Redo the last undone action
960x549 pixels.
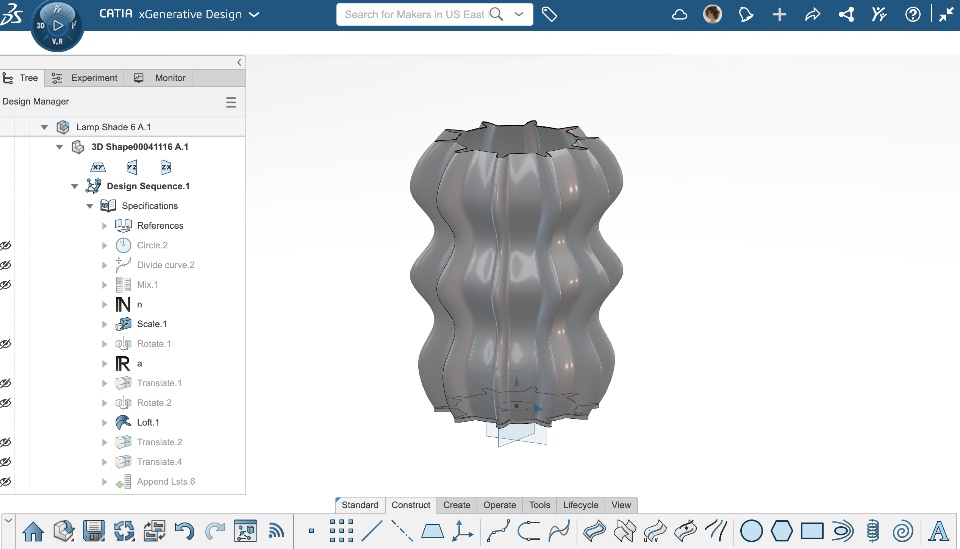(214, 531)
